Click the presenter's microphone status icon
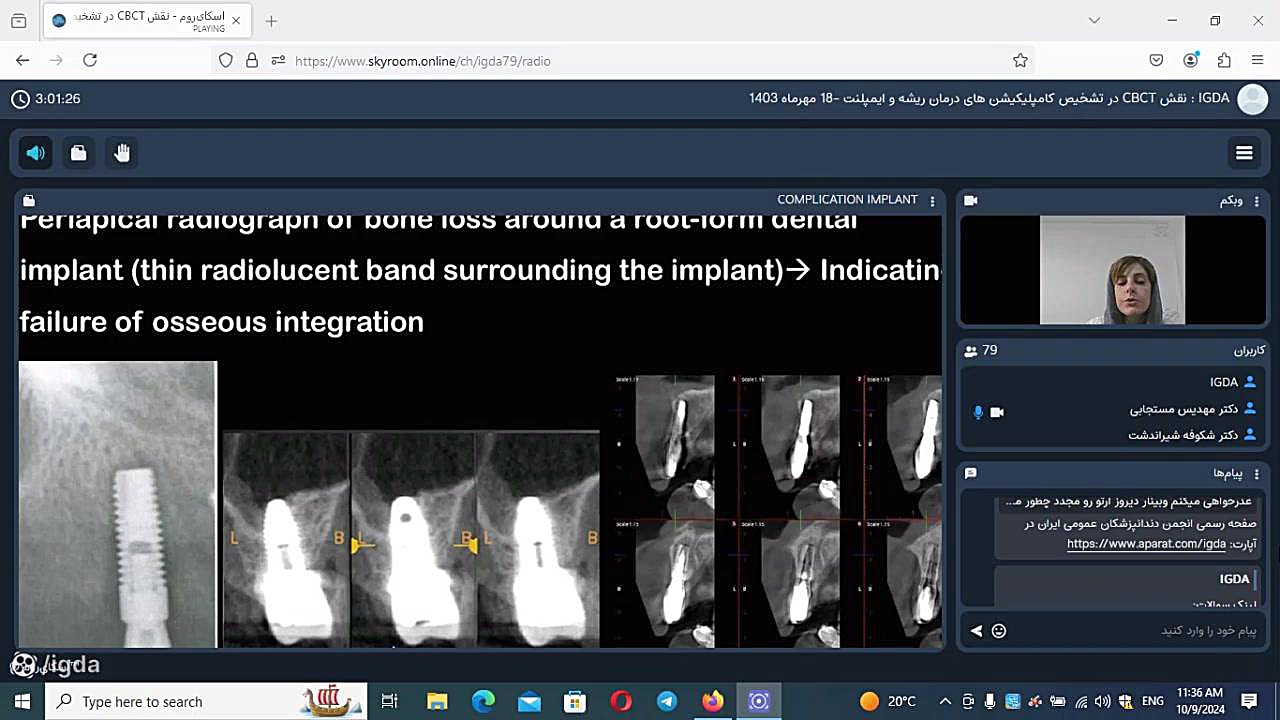 tap(978, 412)
